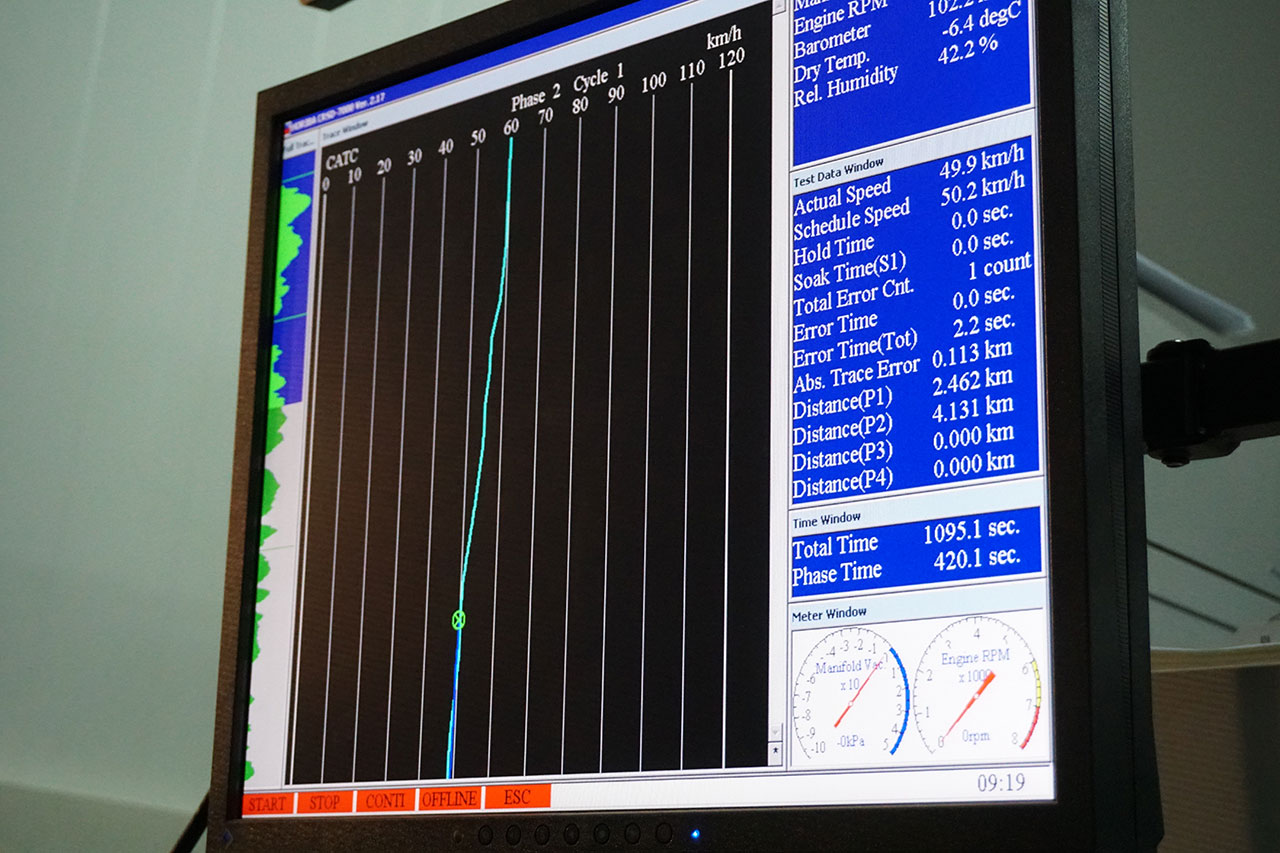Click the Total Error Cnt. value 1 count
This screenshot has height=853, width=1280.
coord(998,266)
